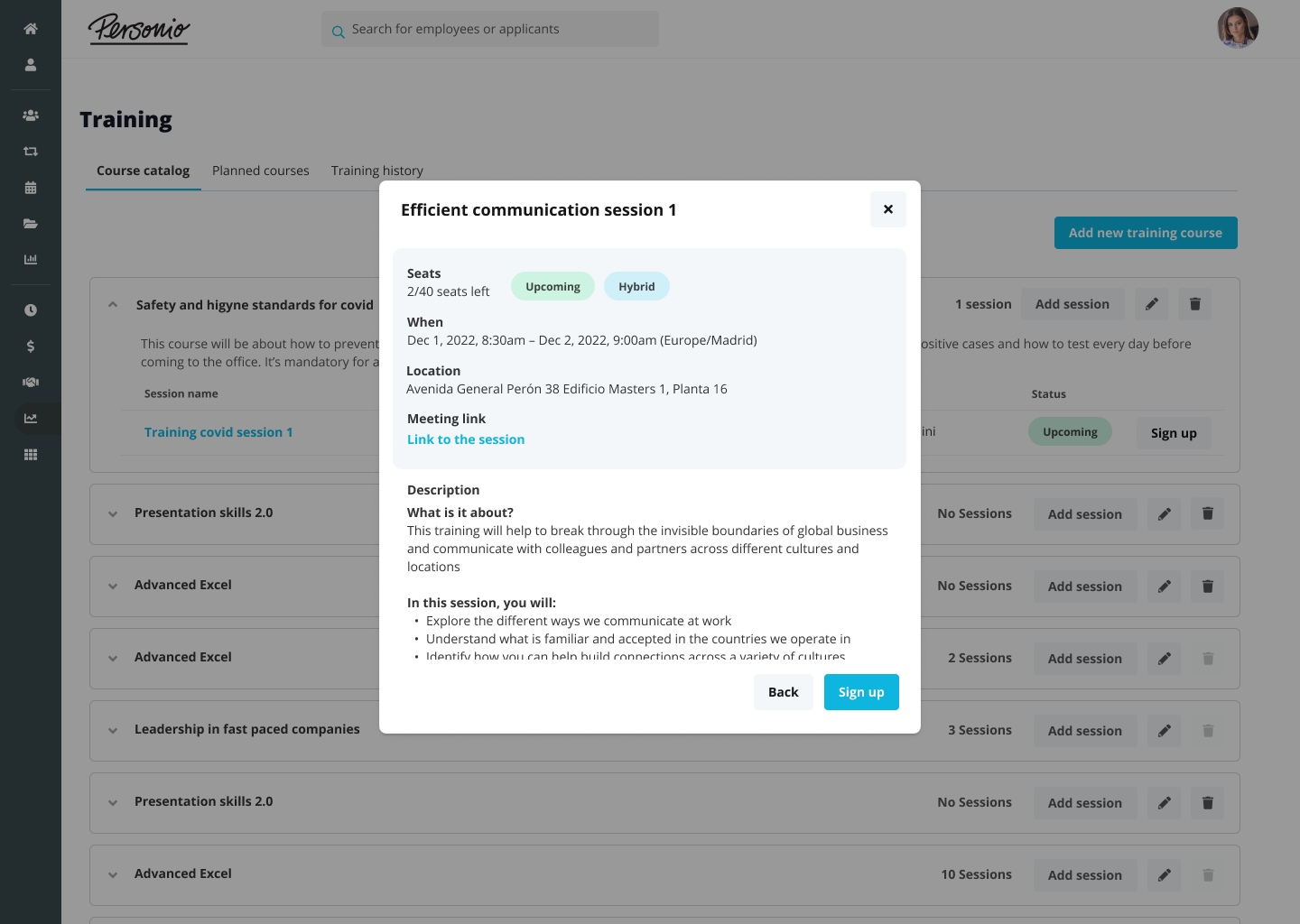Click the apps grid sidebar icon
The image size is (1300, 924).
point(31,455)
